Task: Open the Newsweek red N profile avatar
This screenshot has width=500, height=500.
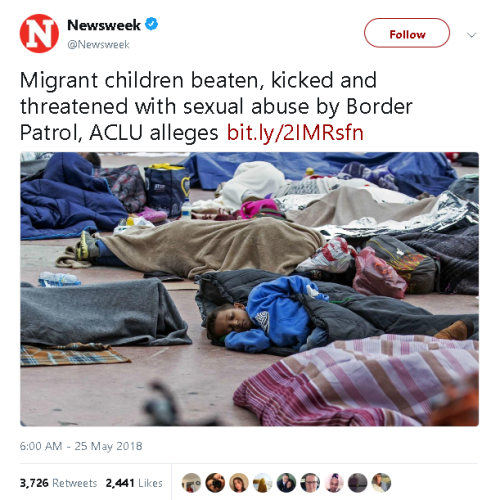Action: (x=39, y=33)
